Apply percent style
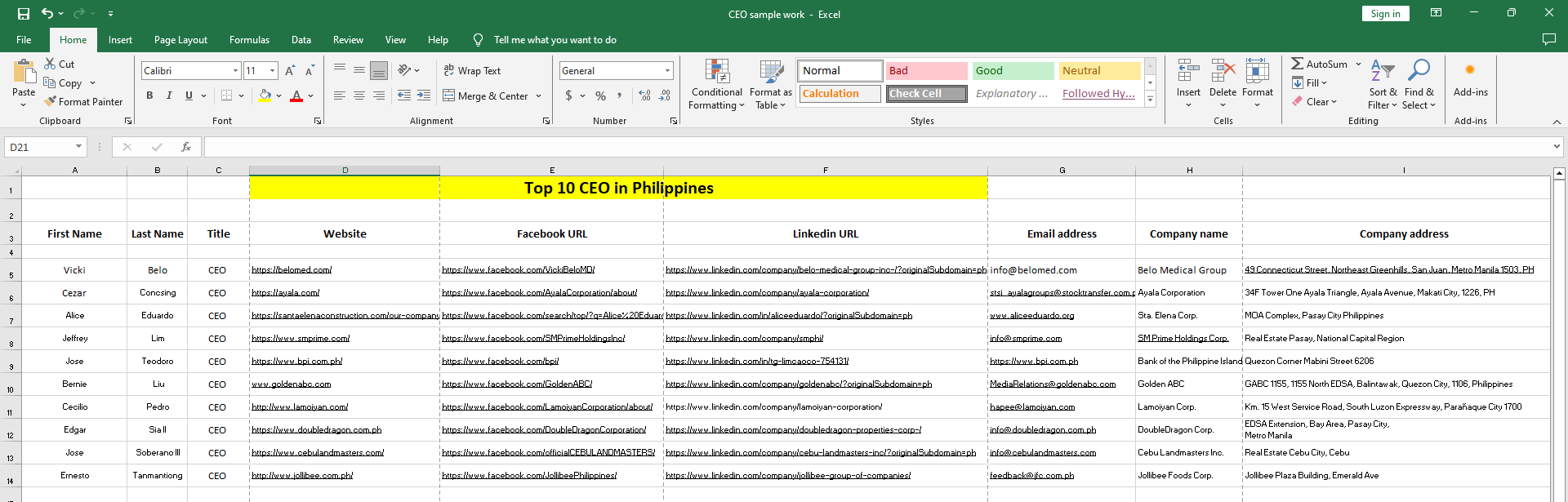The width and height of the screenshot is (1568, 502). 601,96
